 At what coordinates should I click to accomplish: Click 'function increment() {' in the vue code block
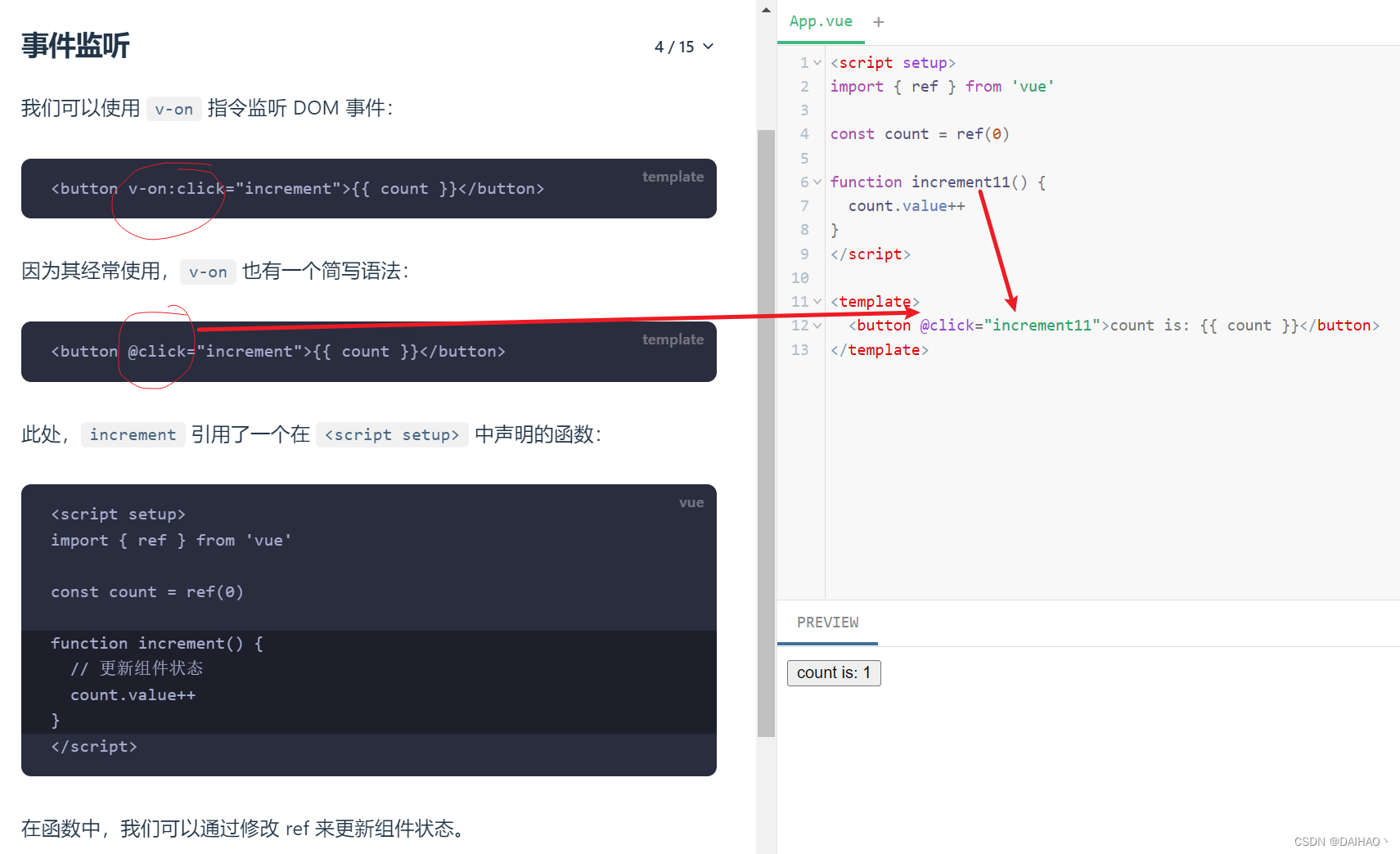click(x=157, y=644)
